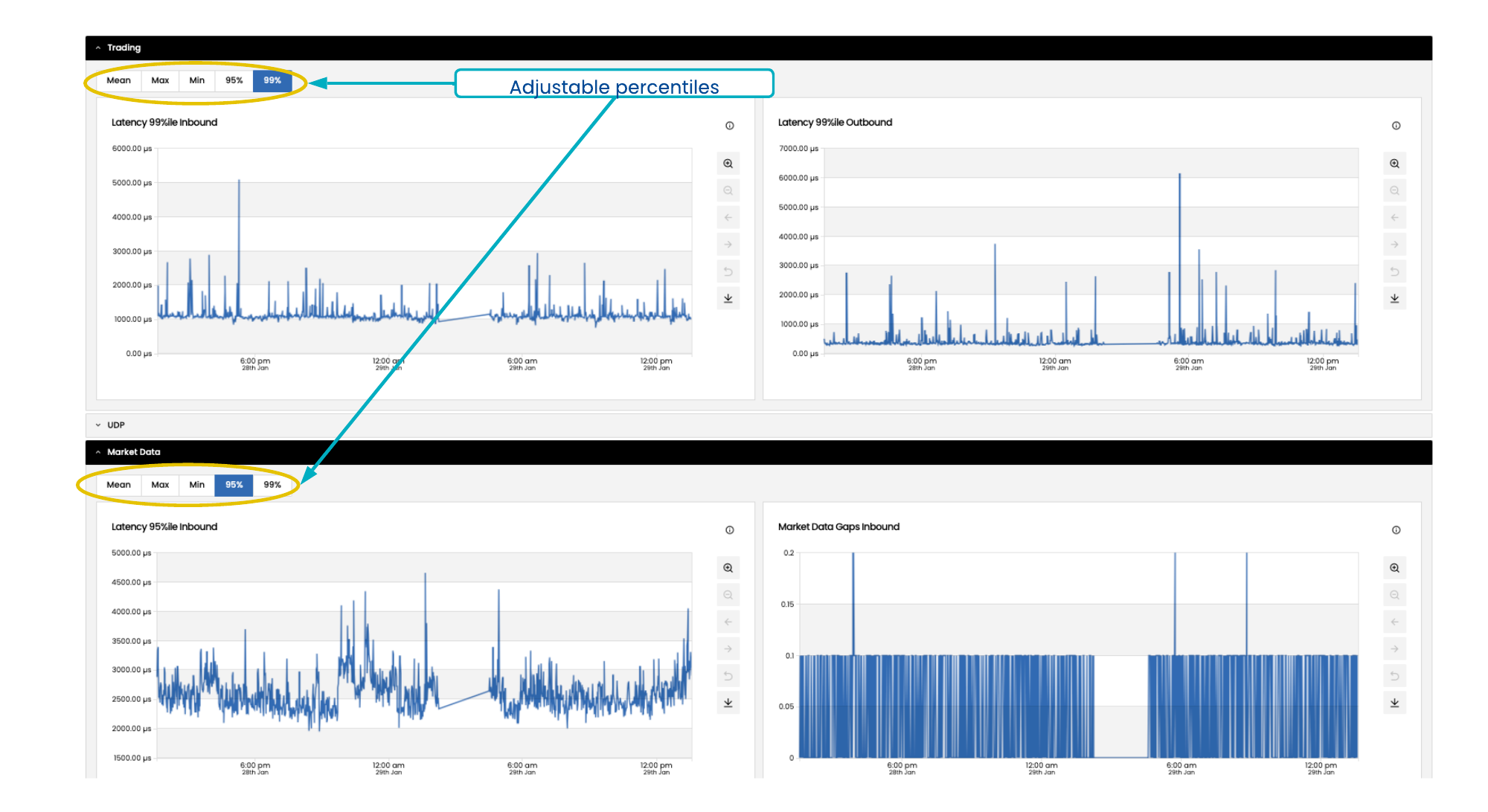Image resolution: width=1488 pixels, height=812 pixels.
Task: Collapse the Trading section
Action: [x=98, y=48]
